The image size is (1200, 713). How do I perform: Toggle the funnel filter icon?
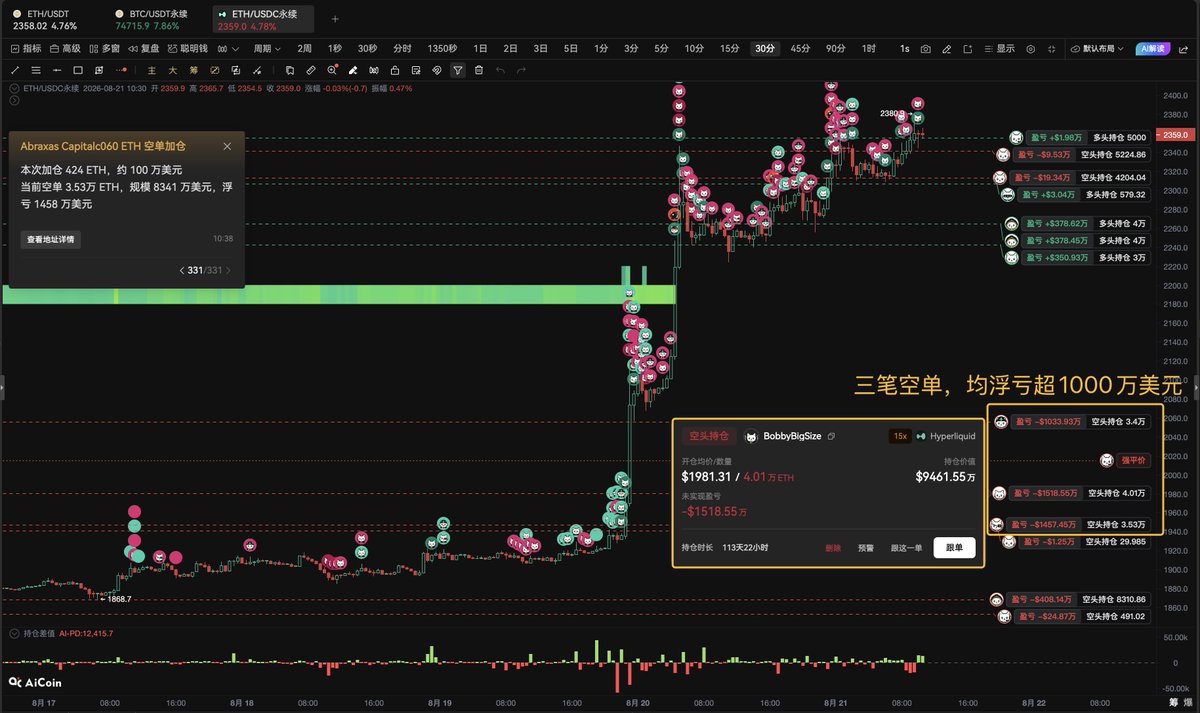458,70
